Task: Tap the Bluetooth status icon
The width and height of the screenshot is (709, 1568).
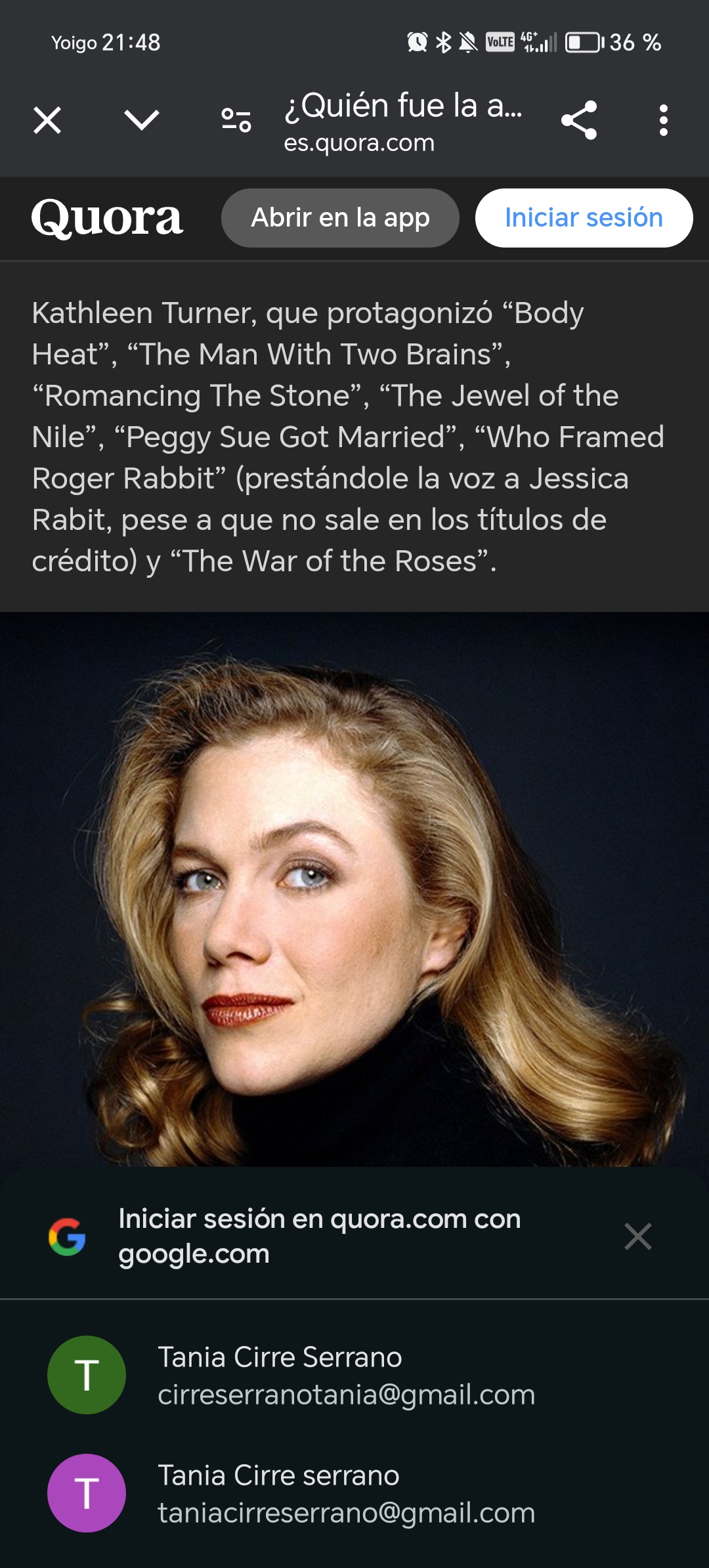Action: coord(444,43)
